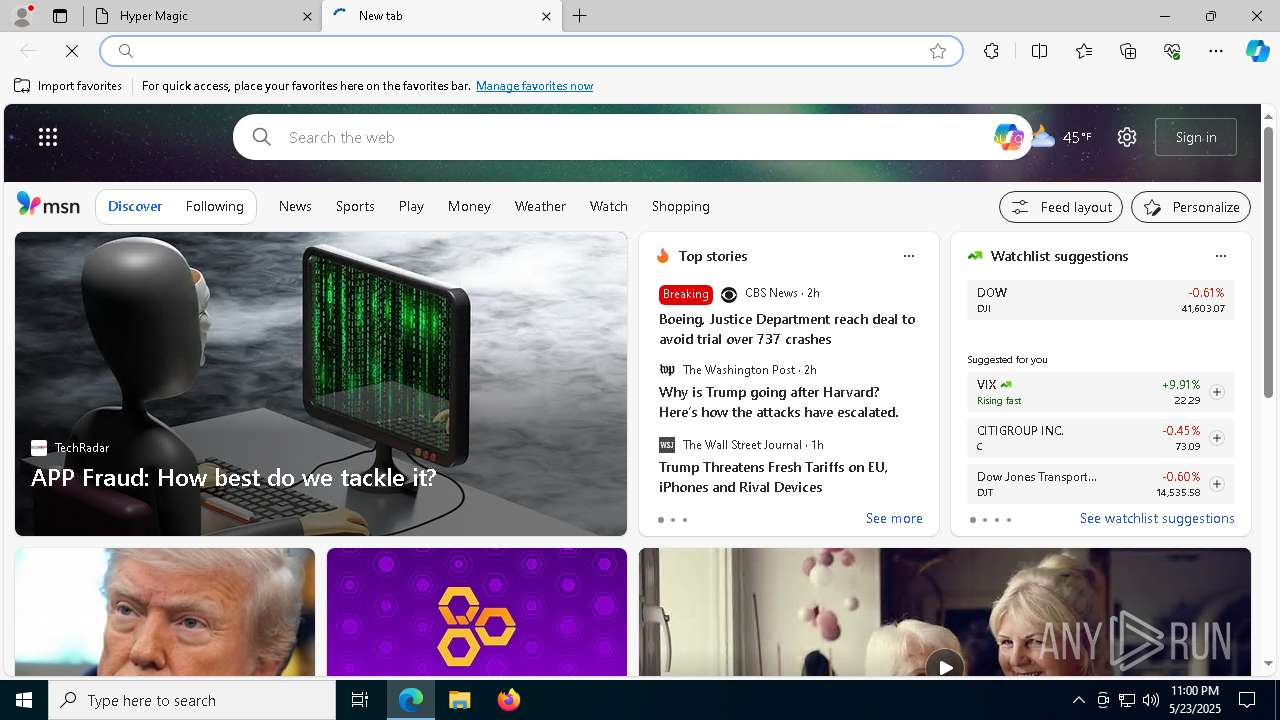Select the Discover feed tab
Image resolution: width=1280 pixels, height=720 pixels.
coord(135,206)
